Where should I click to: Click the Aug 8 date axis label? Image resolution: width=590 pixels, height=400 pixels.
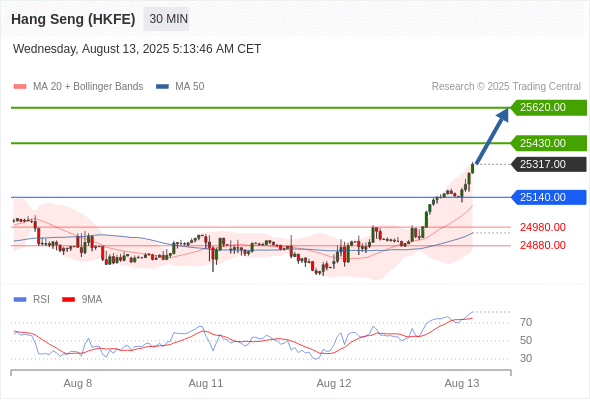[78, 383]
